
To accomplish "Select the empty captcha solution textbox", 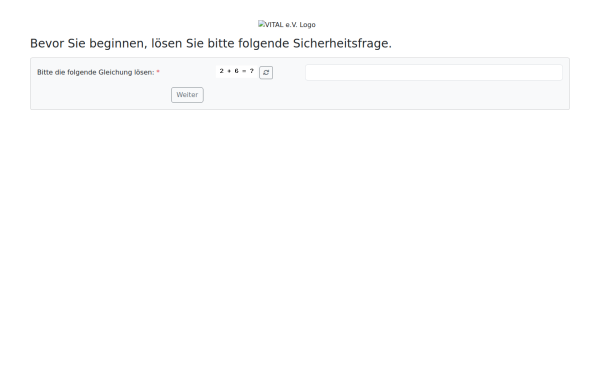I will point(434,72).
